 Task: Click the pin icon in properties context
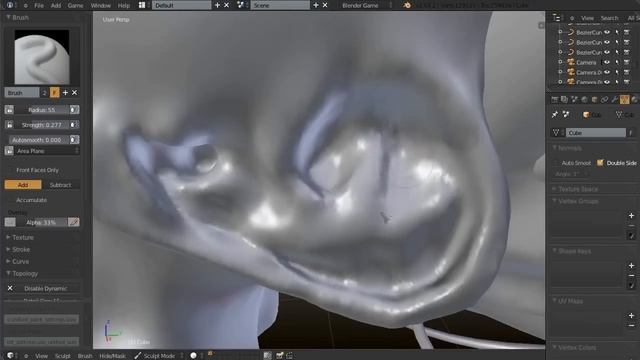(555, 115)
